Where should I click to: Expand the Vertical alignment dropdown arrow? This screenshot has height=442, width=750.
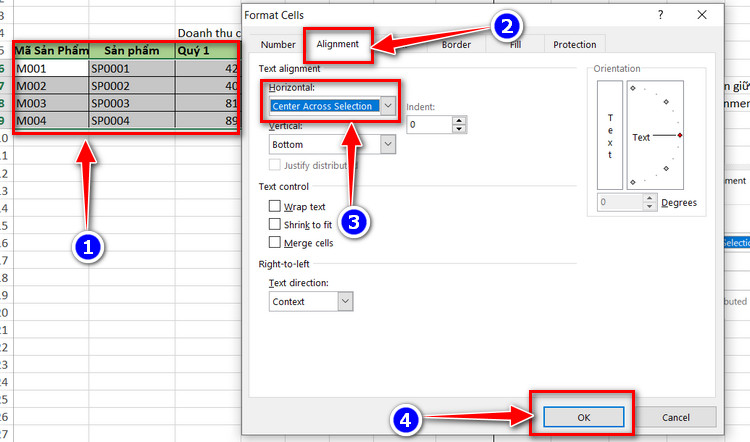point(388,144)
